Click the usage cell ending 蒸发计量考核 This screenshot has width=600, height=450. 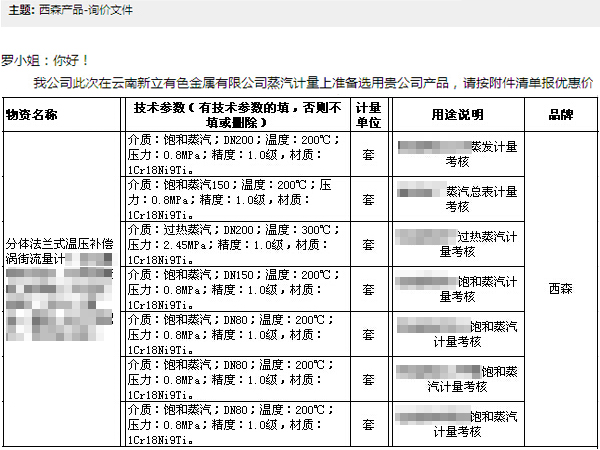click(x=456, y=154)
